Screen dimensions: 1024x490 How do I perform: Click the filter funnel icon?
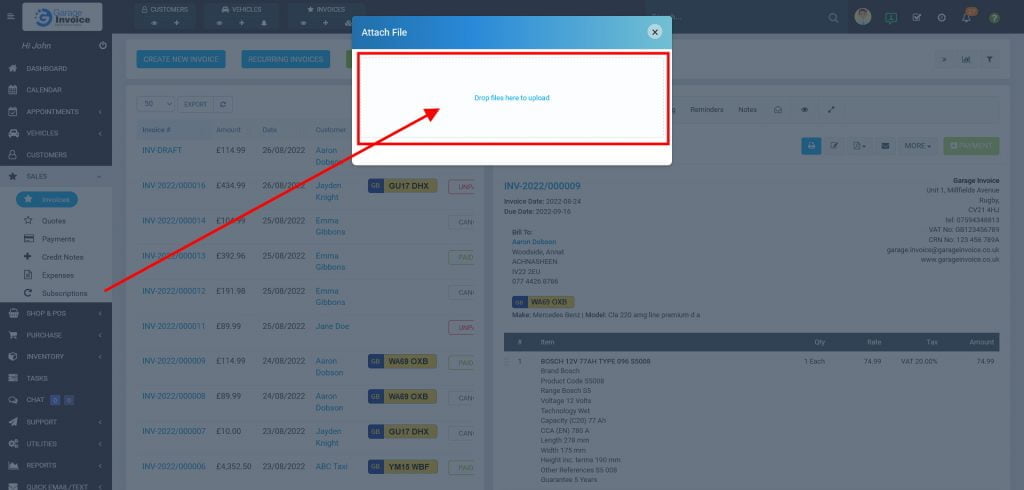990,59
